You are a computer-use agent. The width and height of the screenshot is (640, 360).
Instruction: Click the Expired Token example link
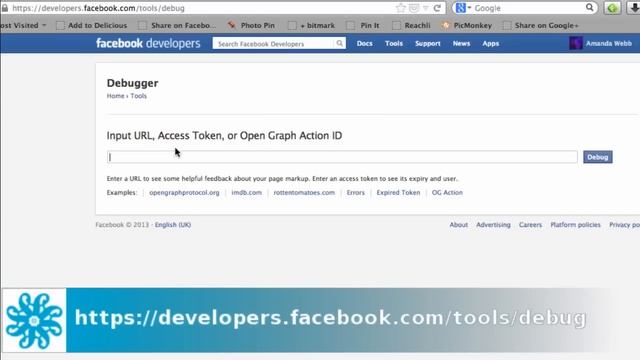point(398,193)
